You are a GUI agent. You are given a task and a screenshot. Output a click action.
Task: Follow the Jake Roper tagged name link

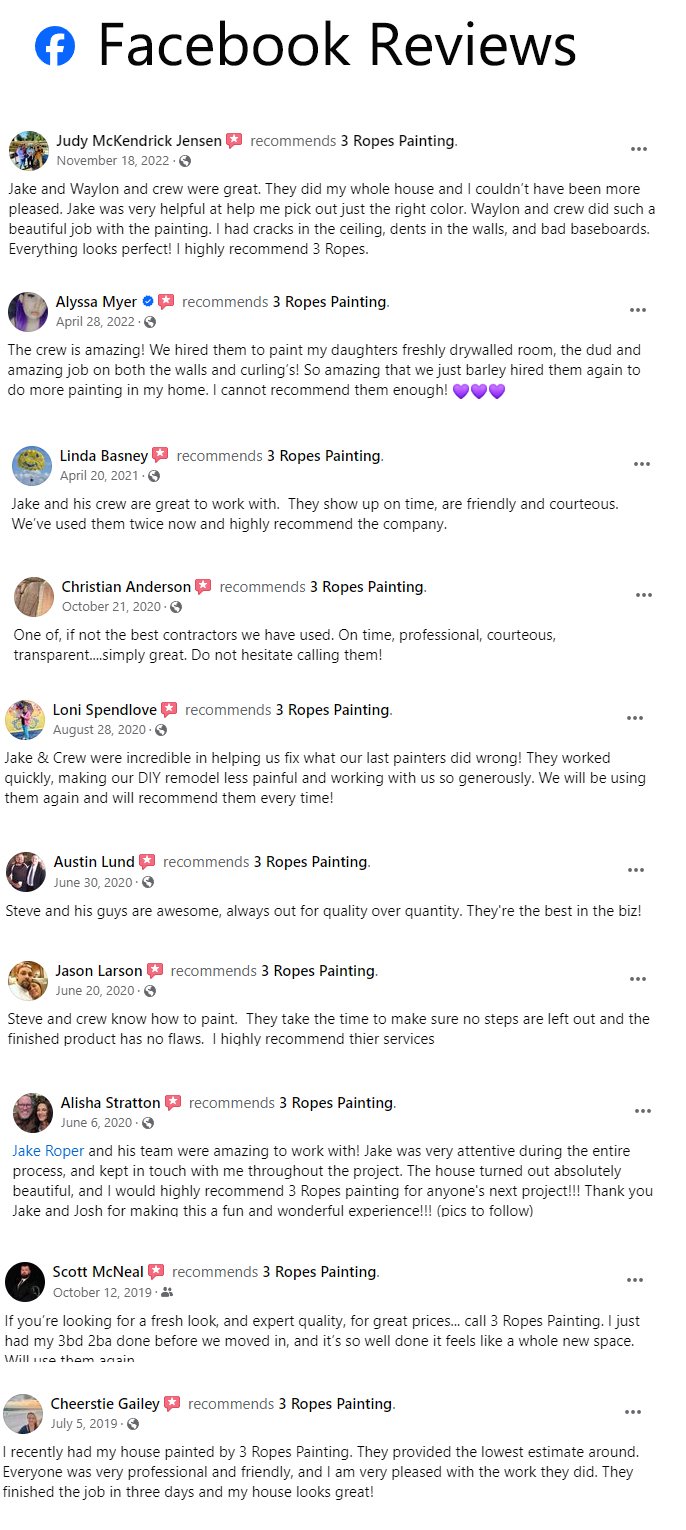(49, 1151)
